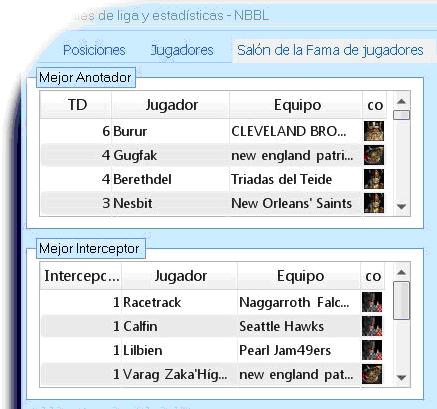Sort Mejor Anotador by Equipo column header
This screenshot has width=437, height=409.
(296, 105)
